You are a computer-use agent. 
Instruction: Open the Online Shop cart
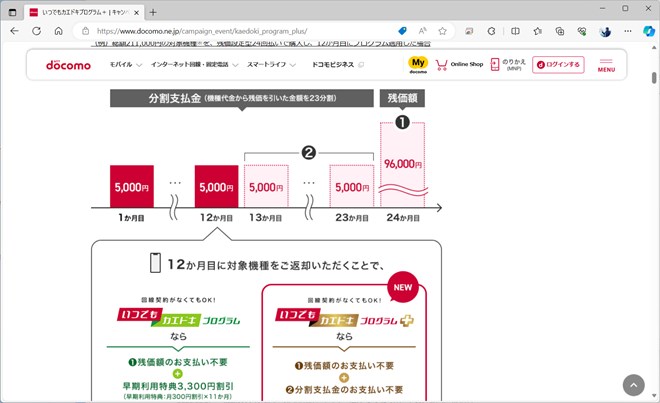coord(459,64)
